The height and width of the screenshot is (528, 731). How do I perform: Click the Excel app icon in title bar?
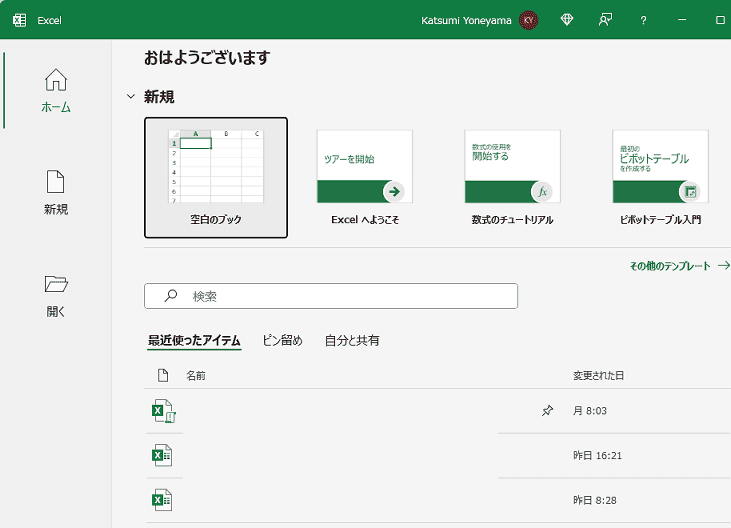point(20,20)
